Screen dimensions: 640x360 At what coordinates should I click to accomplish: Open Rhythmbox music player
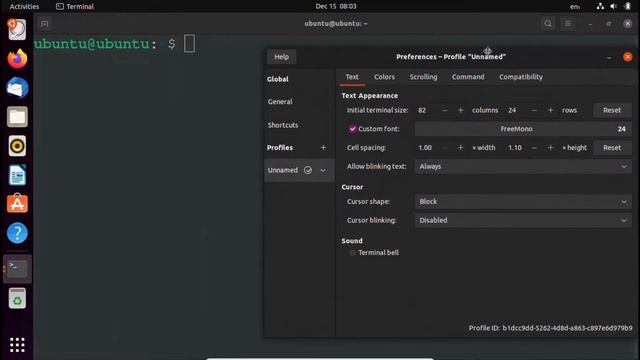[x=17, y=146]
